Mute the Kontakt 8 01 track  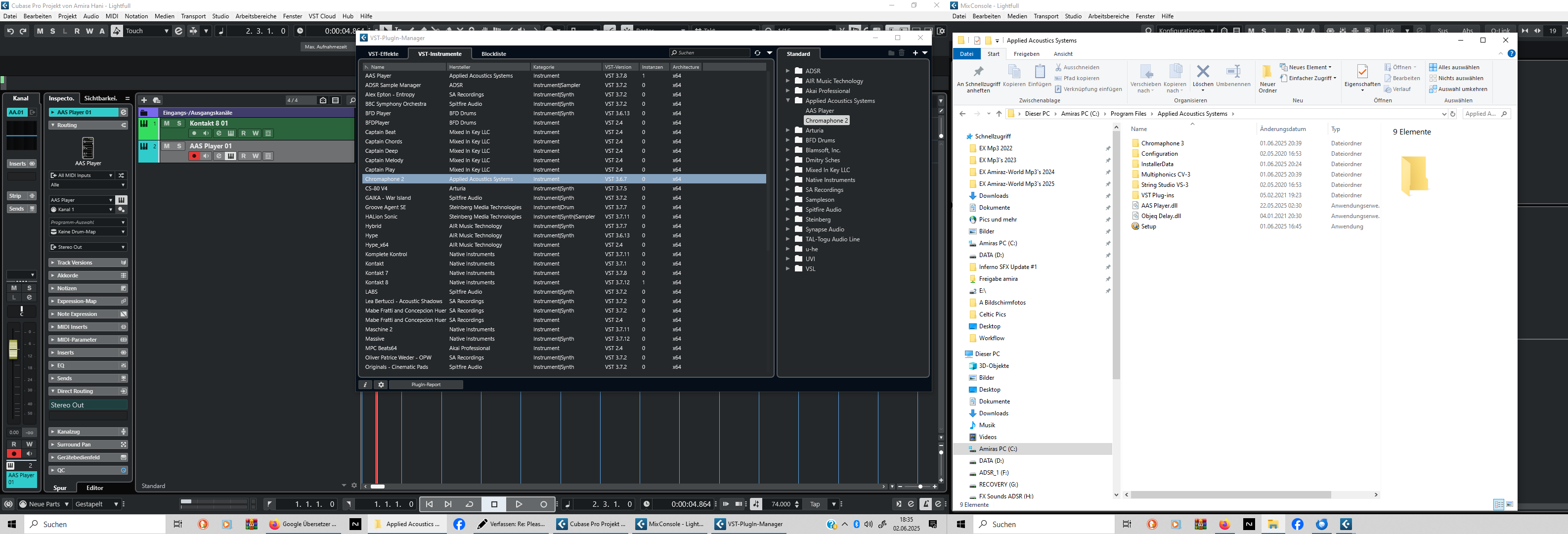[x=167, y=124]
